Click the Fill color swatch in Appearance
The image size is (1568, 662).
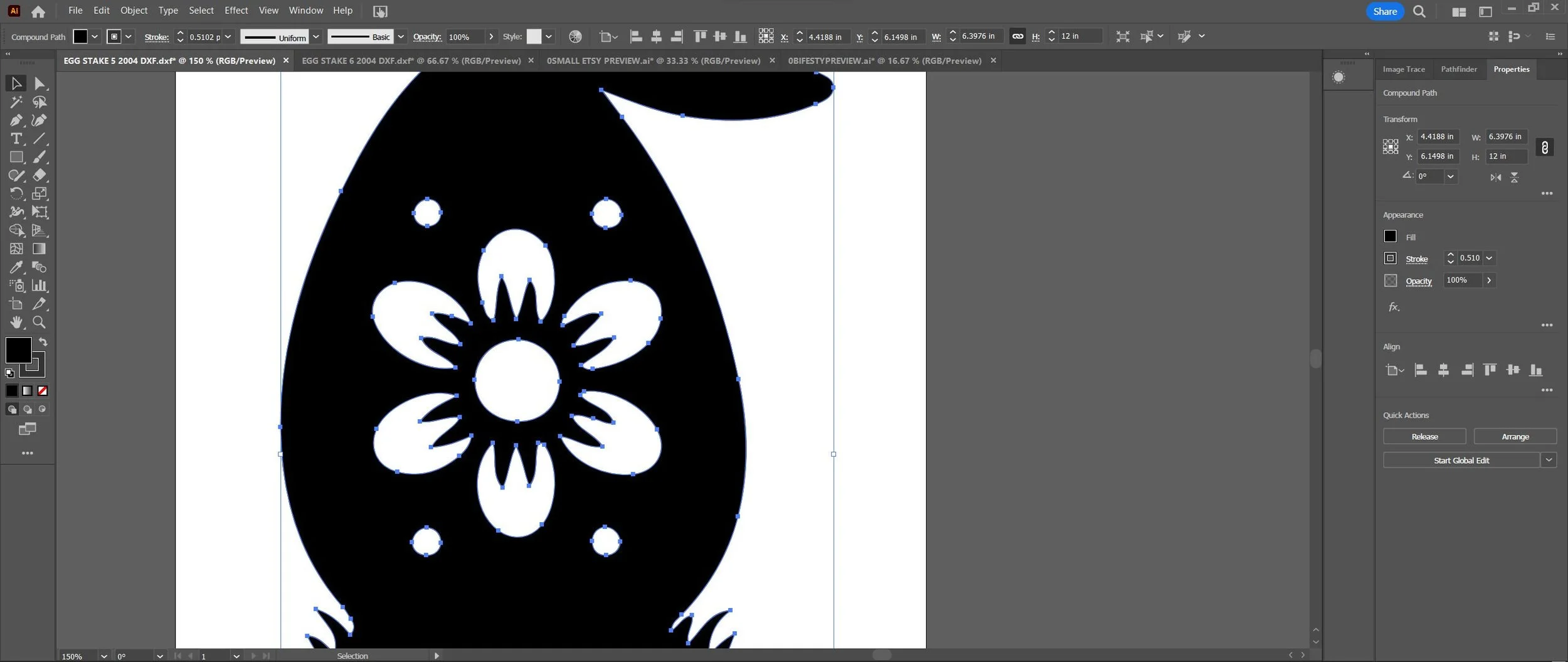point(1390,237)
